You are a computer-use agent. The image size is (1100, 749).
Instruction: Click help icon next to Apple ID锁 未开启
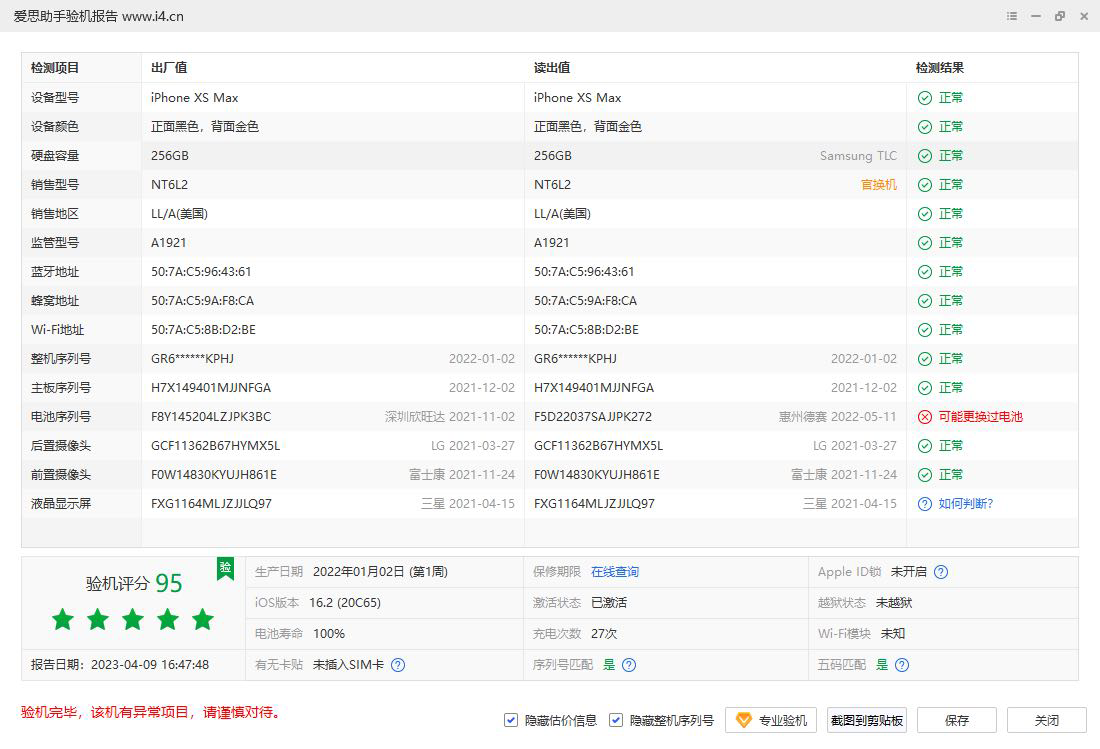coord(941,572)
